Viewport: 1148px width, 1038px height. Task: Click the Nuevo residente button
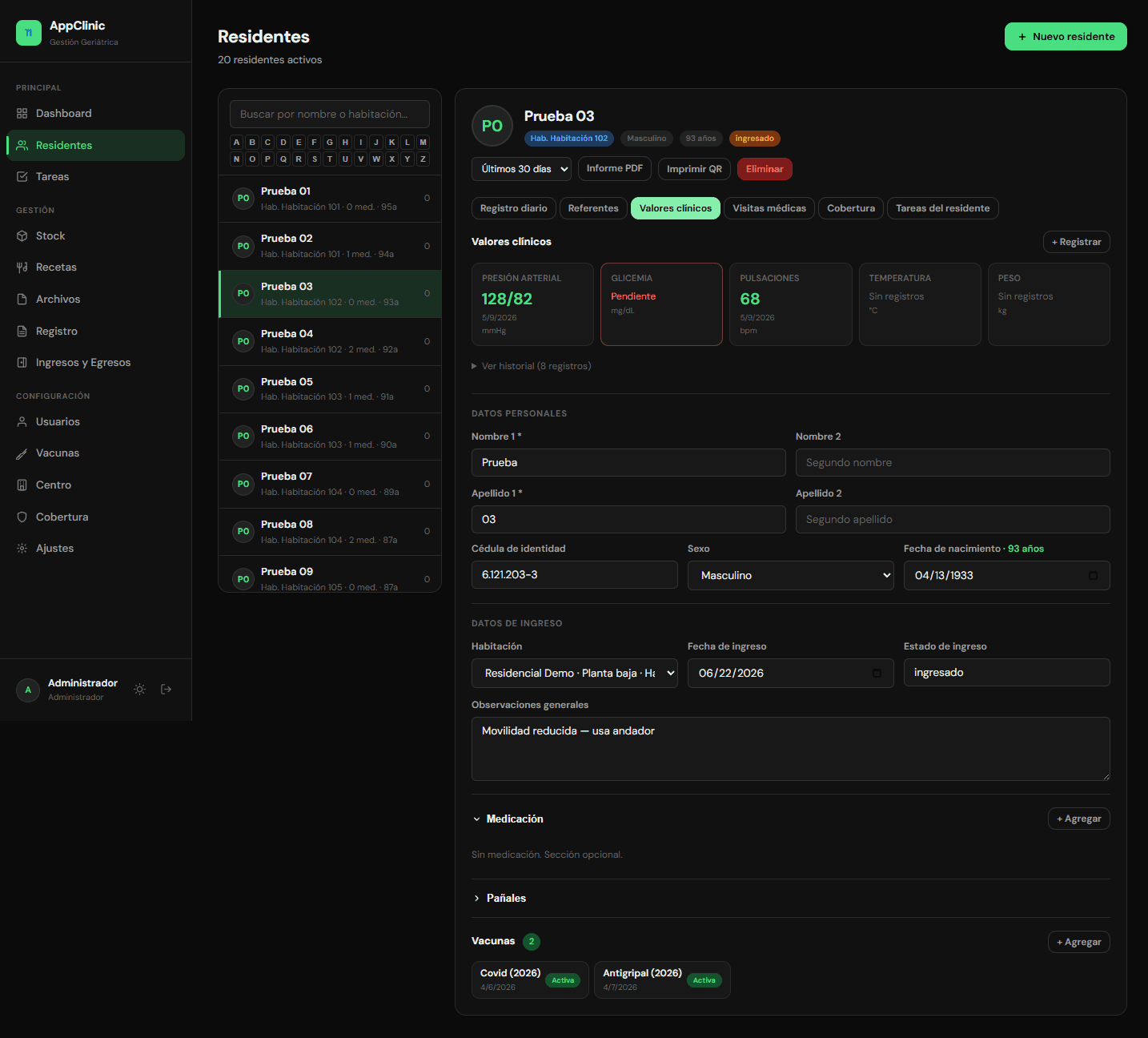tap(1066, 37)
